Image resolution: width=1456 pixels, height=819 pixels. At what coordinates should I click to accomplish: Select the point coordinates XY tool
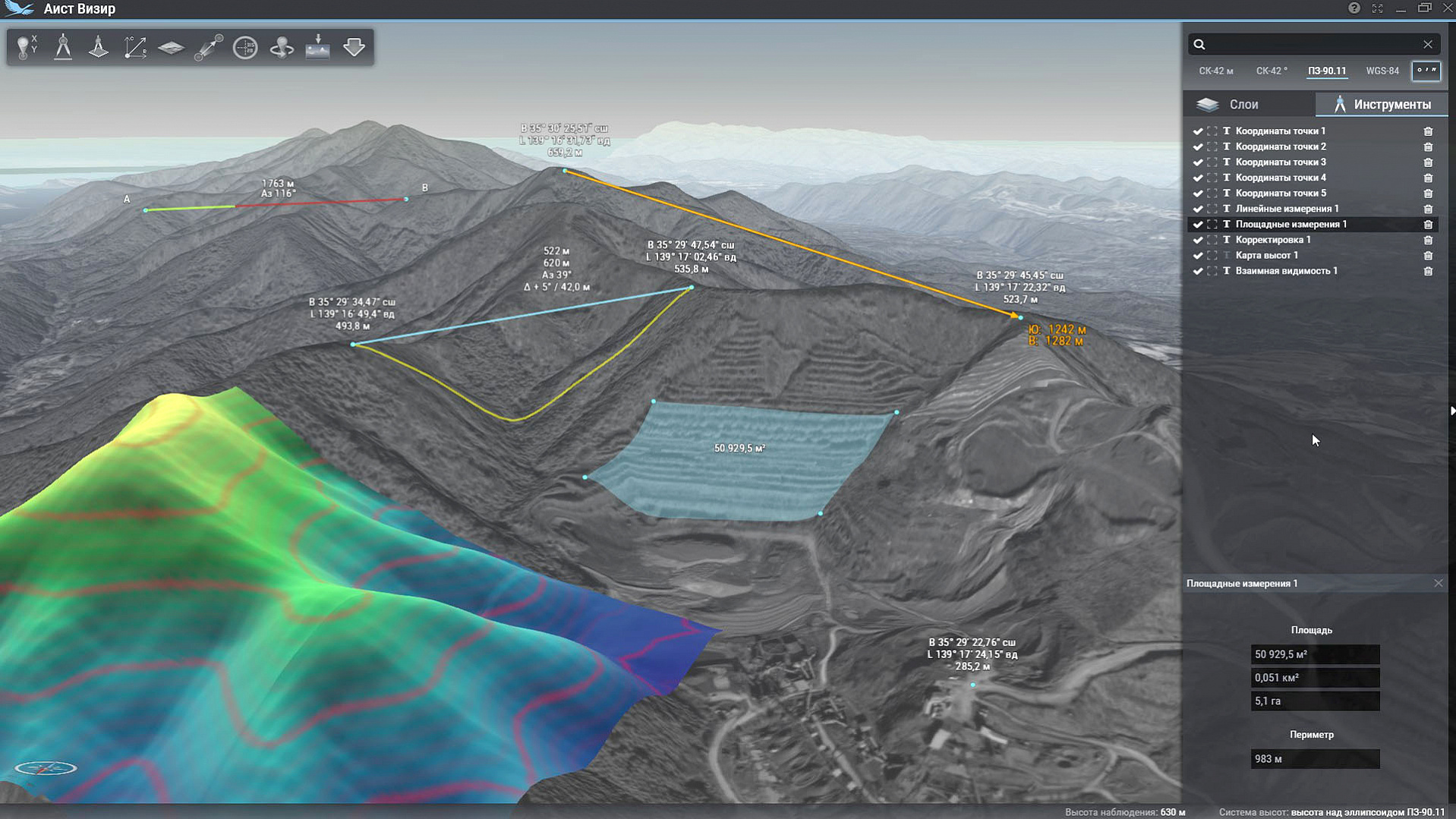click(27, 47)
